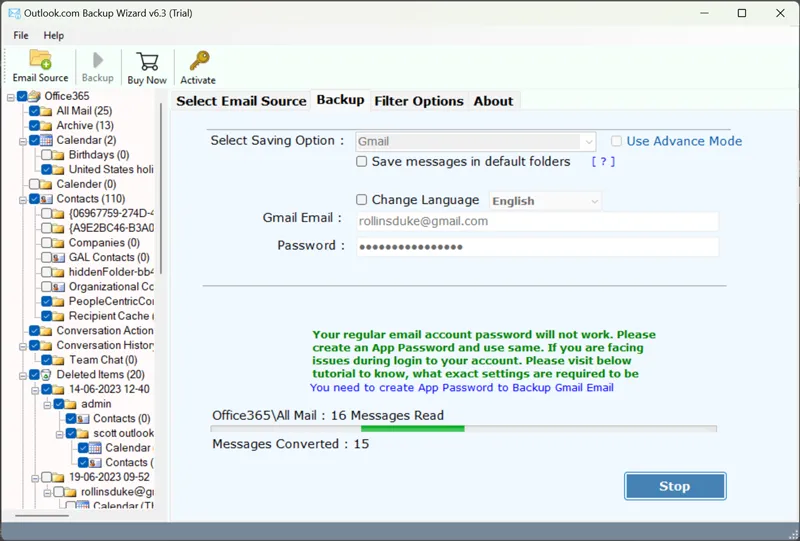Click the admin folder icon
The image size is (800, 541).
coord(71,404)
